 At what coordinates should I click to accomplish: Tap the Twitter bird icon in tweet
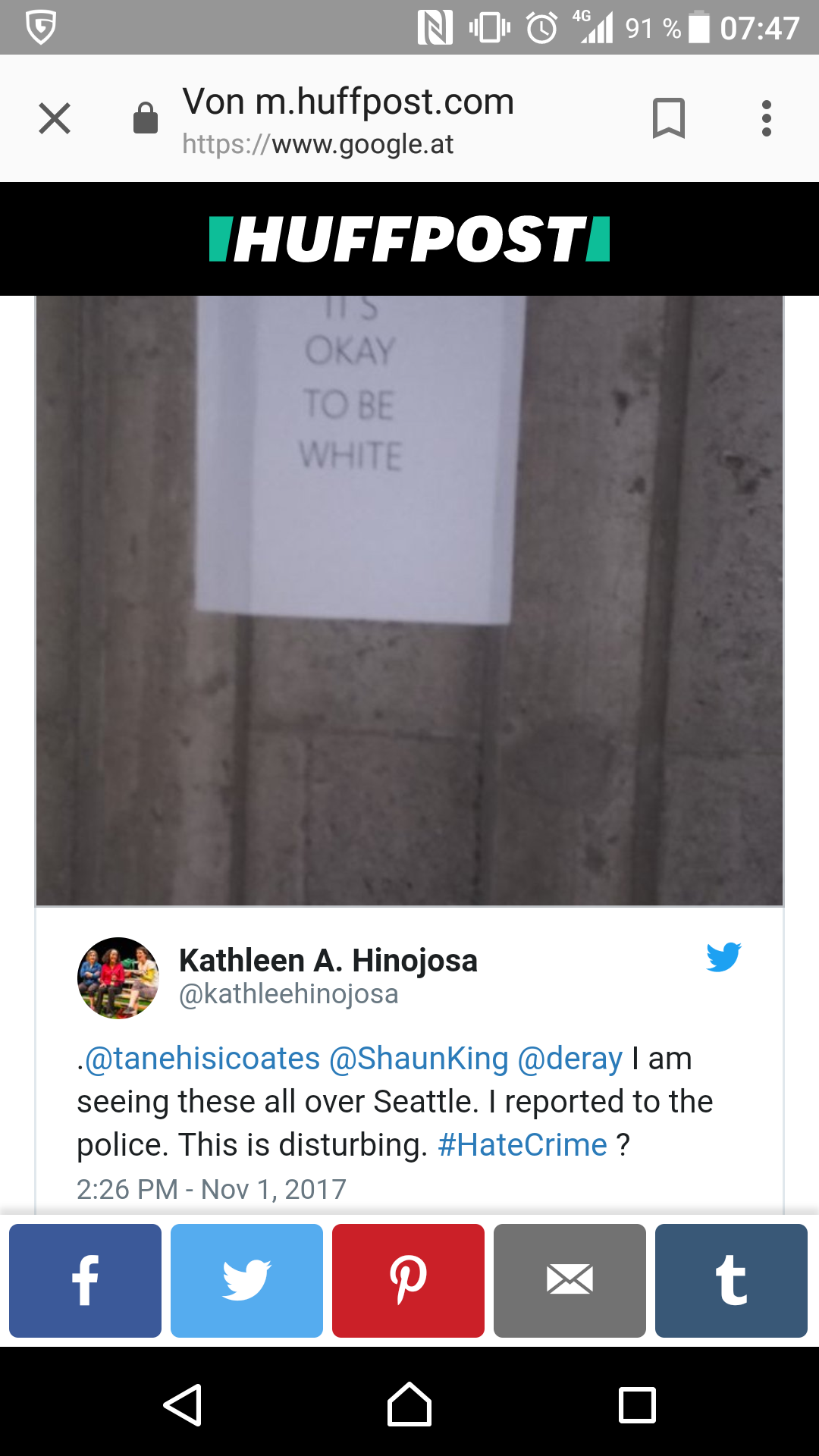(x=723, y=957)
